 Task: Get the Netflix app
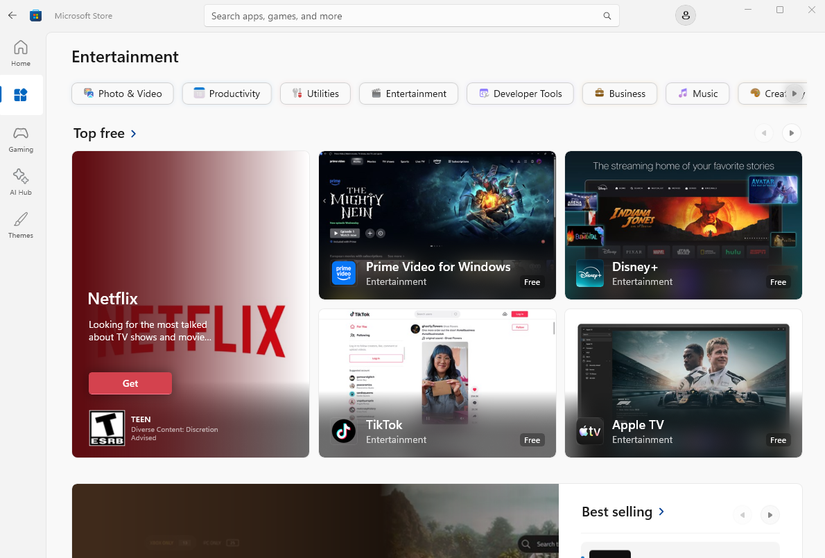(x=130, y=383)
